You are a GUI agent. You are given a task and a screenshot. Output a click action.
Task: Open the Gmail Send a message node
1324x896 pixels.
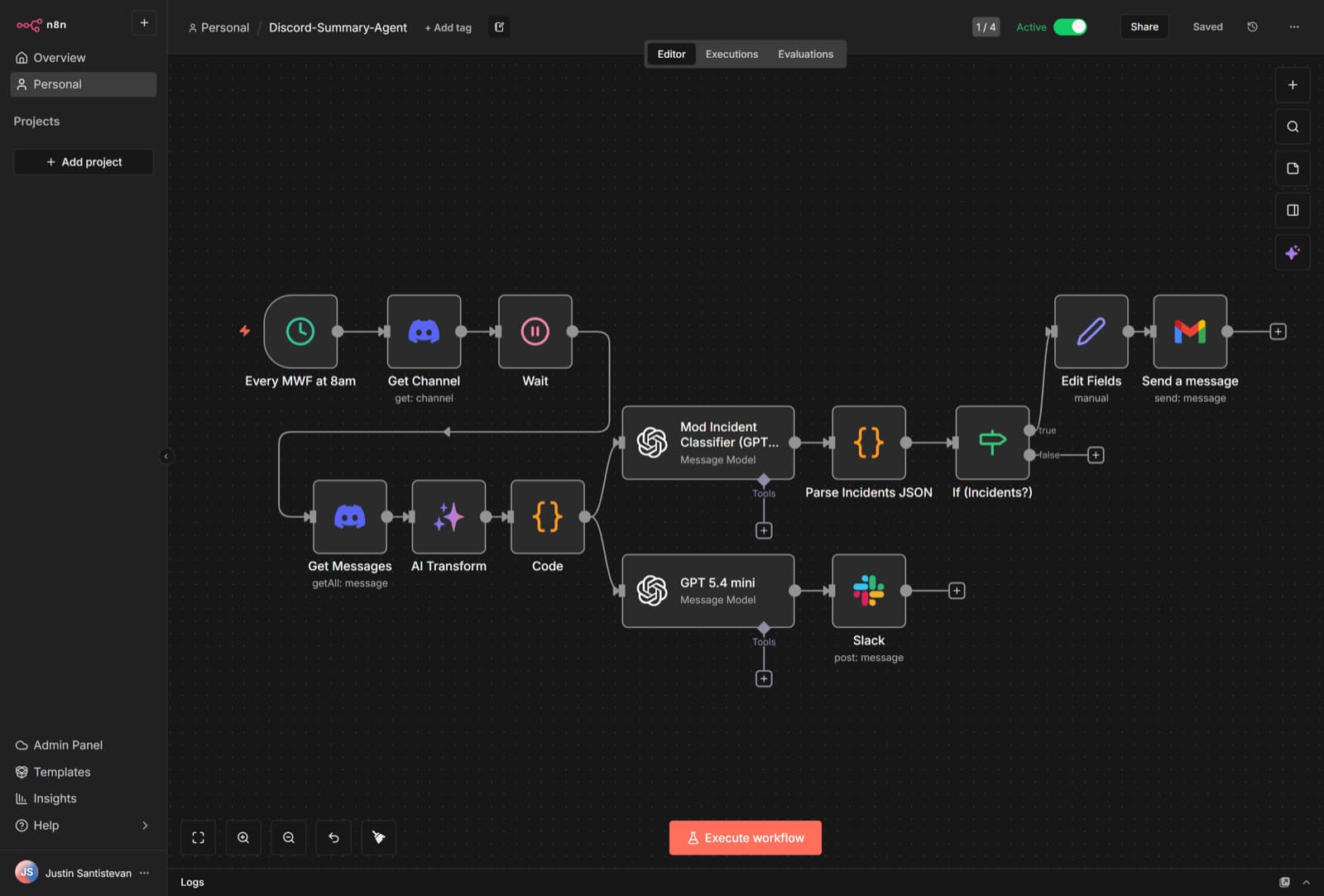coord(1190,332)
